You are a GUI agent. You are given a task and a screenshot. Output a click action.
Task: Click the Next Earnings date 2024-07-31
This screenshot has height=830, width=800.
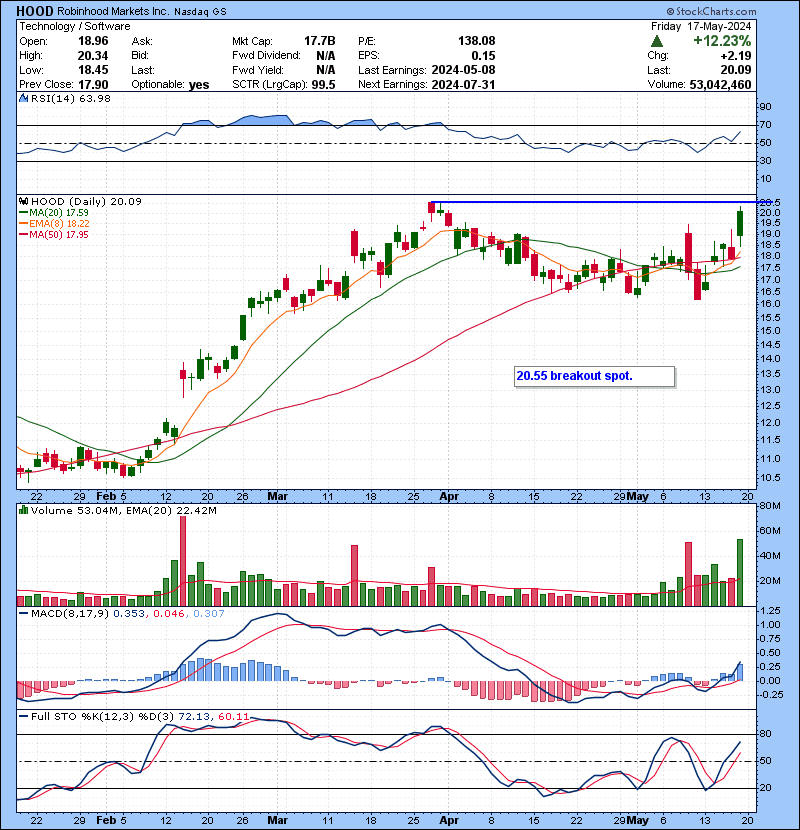(463, 85)
